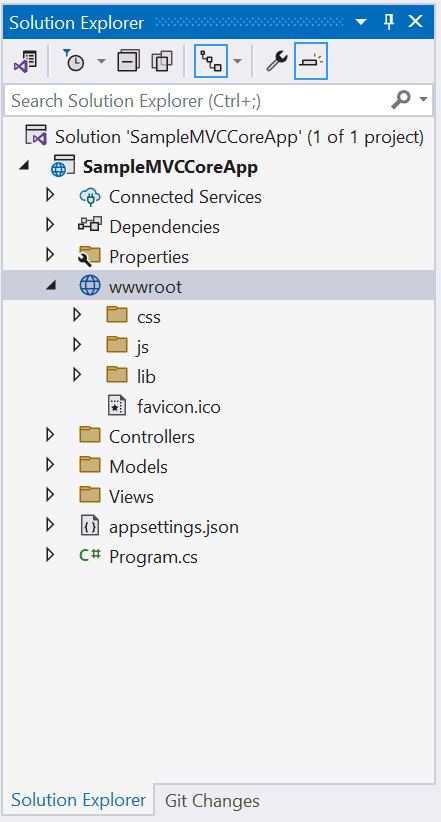Viewport: 441px width, 822px height.
Task: Toggle Preview Selected Items button
Action: (311, 61)
